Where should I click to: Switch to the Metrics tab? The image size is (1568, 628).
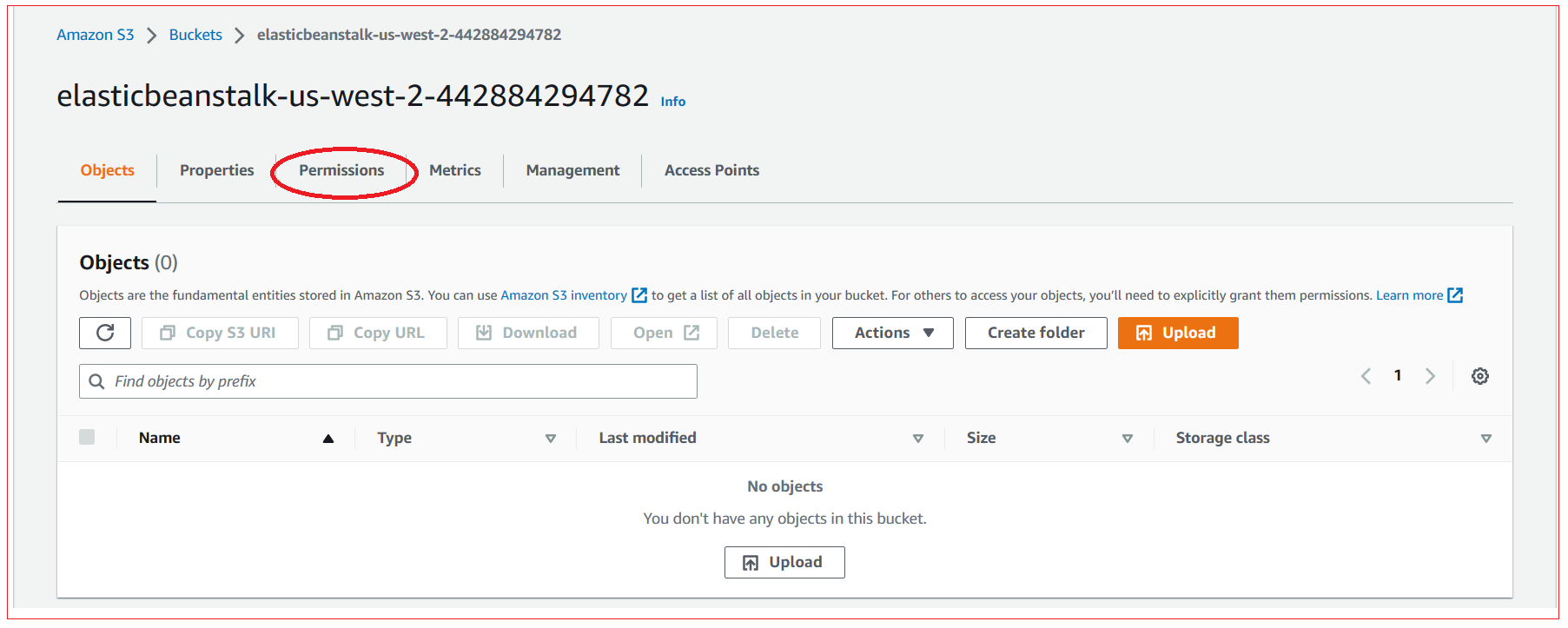[455, 170]
